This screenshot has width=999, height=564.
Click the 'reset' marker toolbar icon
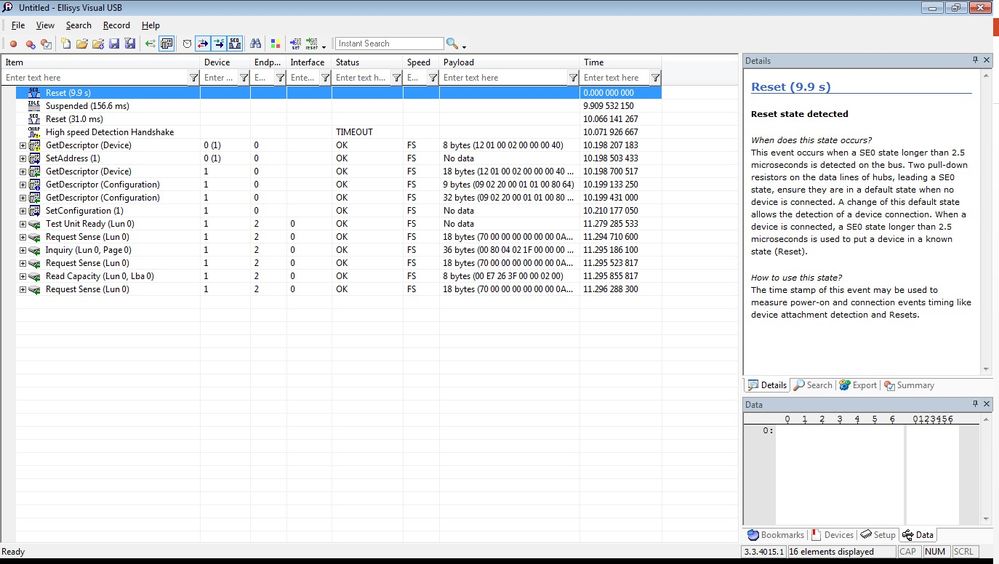pyautogui.click(x=312, y=43)
